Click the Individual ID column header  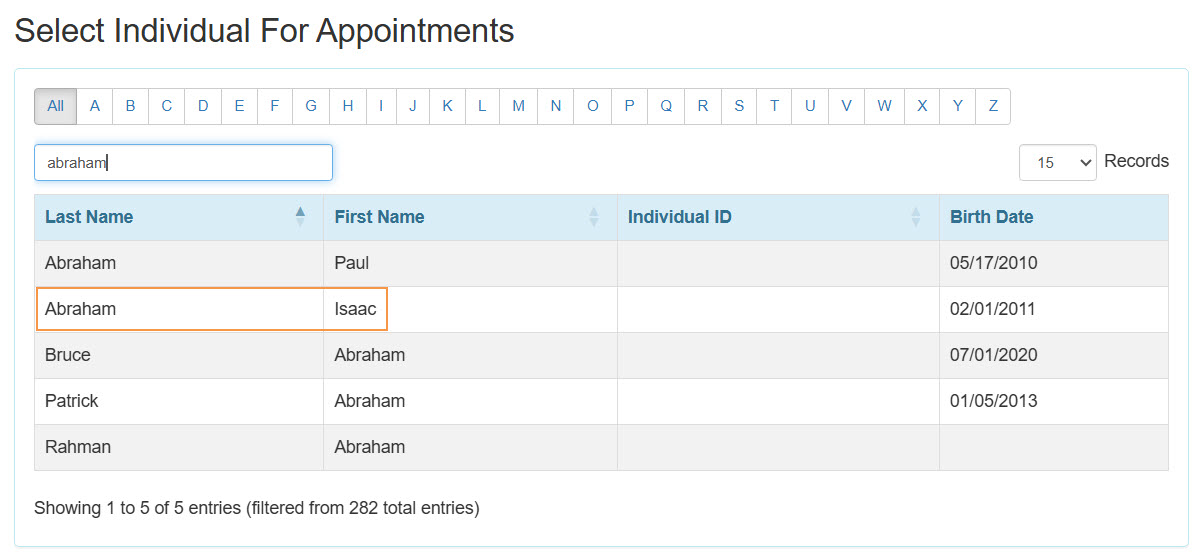[x=679, y=217]
